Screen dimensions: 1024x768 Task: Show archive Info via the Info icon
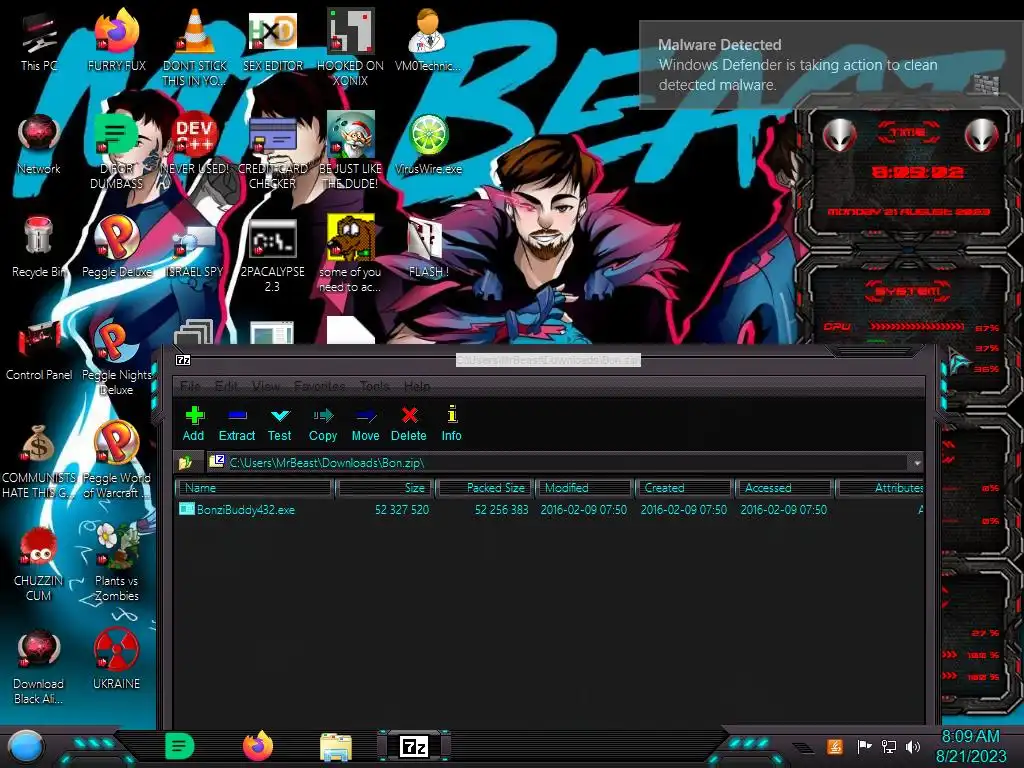click(451, 424)
